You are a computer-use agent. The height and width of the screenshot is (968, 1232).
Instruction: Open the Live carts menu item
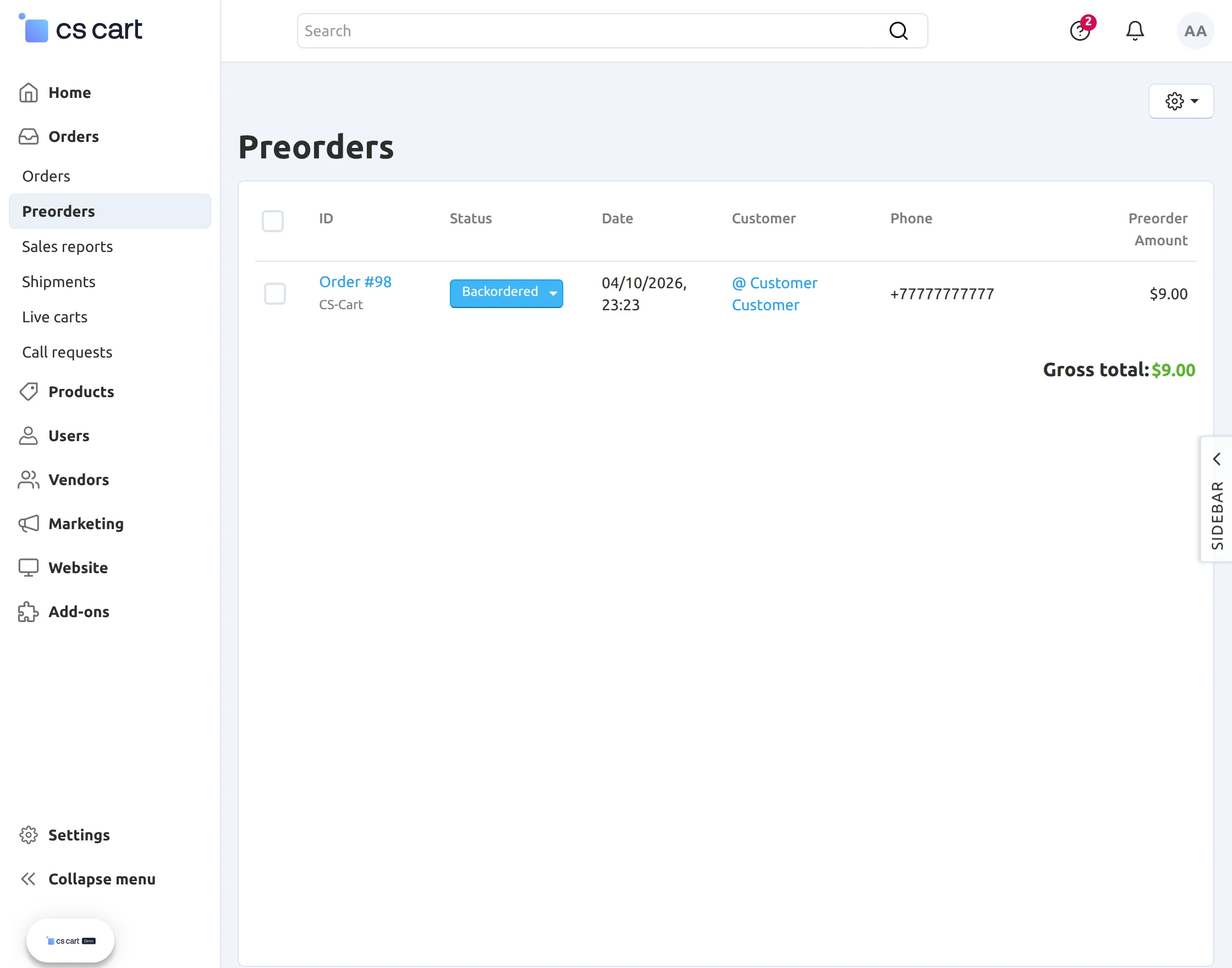click(x=54, y=317)
